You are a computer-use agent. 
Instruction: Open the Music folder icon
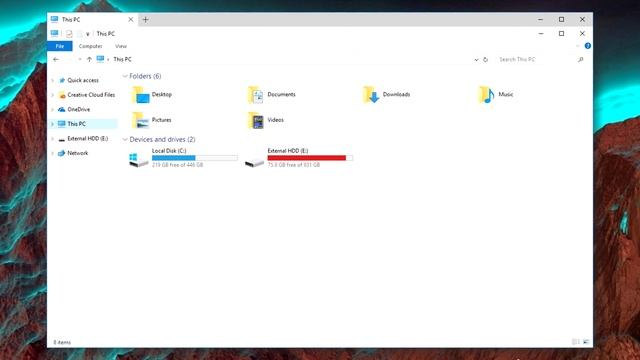[487, 95]
